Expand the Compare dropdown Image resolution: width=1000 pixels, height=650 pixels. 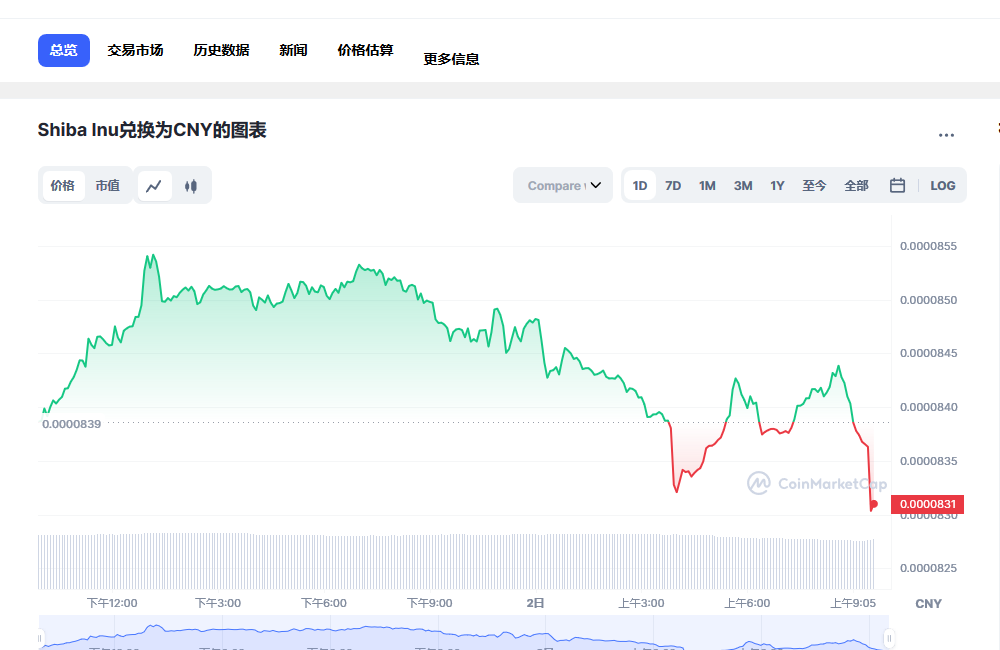[x=562, y=185]
